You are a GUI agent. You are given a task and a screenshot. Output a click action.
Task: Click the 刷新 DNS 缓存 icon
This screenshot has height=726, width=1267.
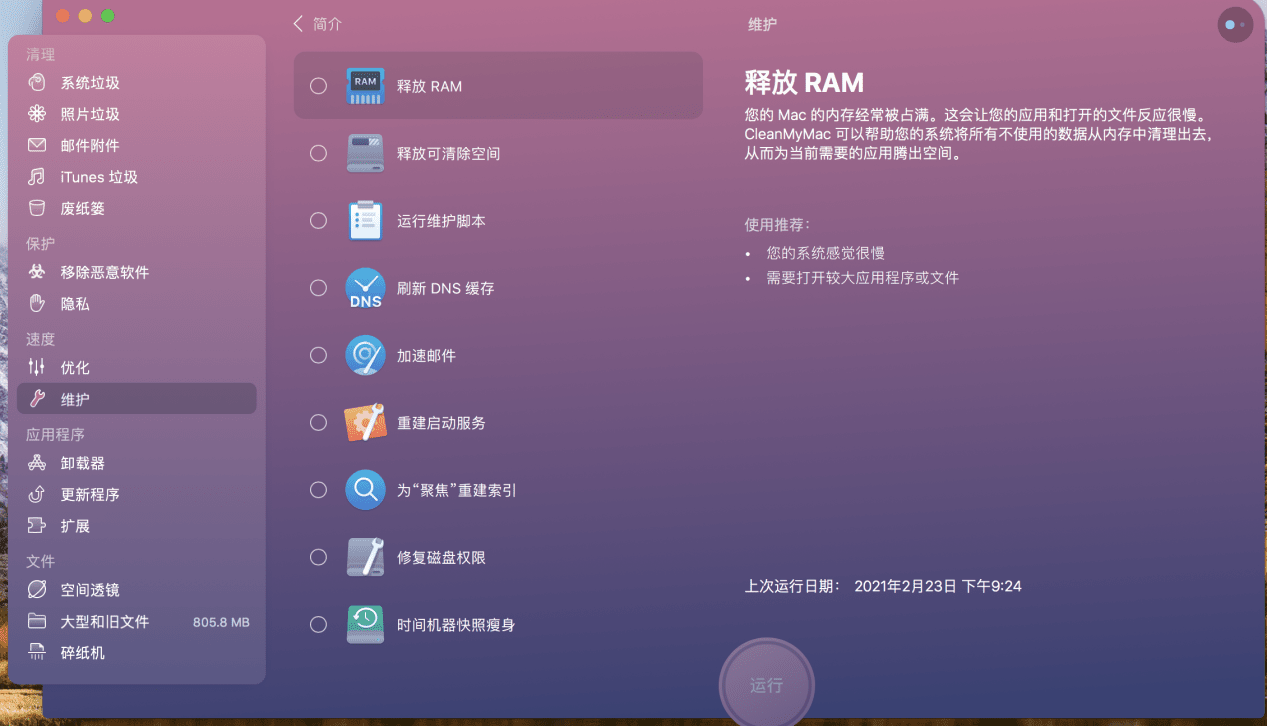[x=365, y=288]
